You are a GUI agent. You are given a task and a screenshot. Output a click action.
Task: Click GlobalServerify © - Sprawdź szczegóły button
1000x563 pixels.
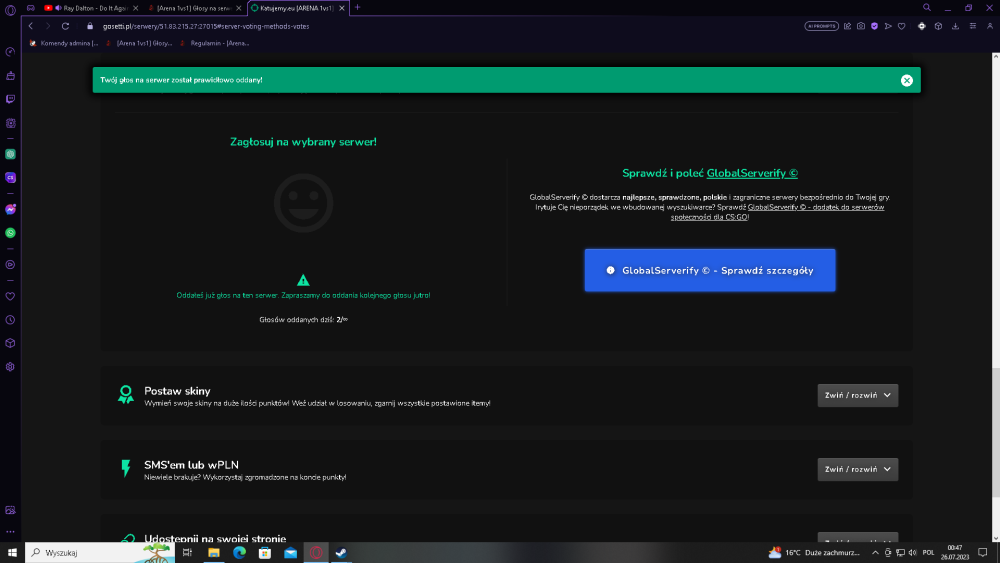click(x=710, y=270)
